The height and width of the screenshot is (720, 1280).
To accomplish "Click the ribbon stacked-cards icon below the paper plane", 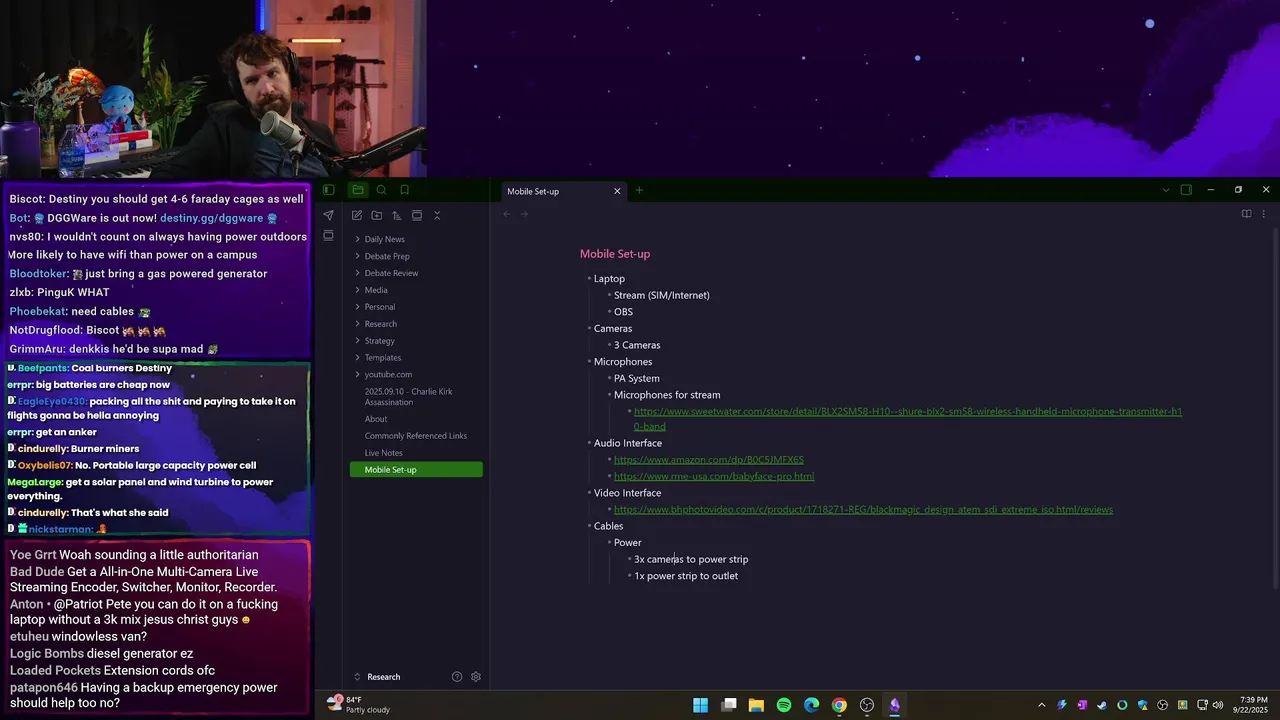I will (x=328, y=236).
